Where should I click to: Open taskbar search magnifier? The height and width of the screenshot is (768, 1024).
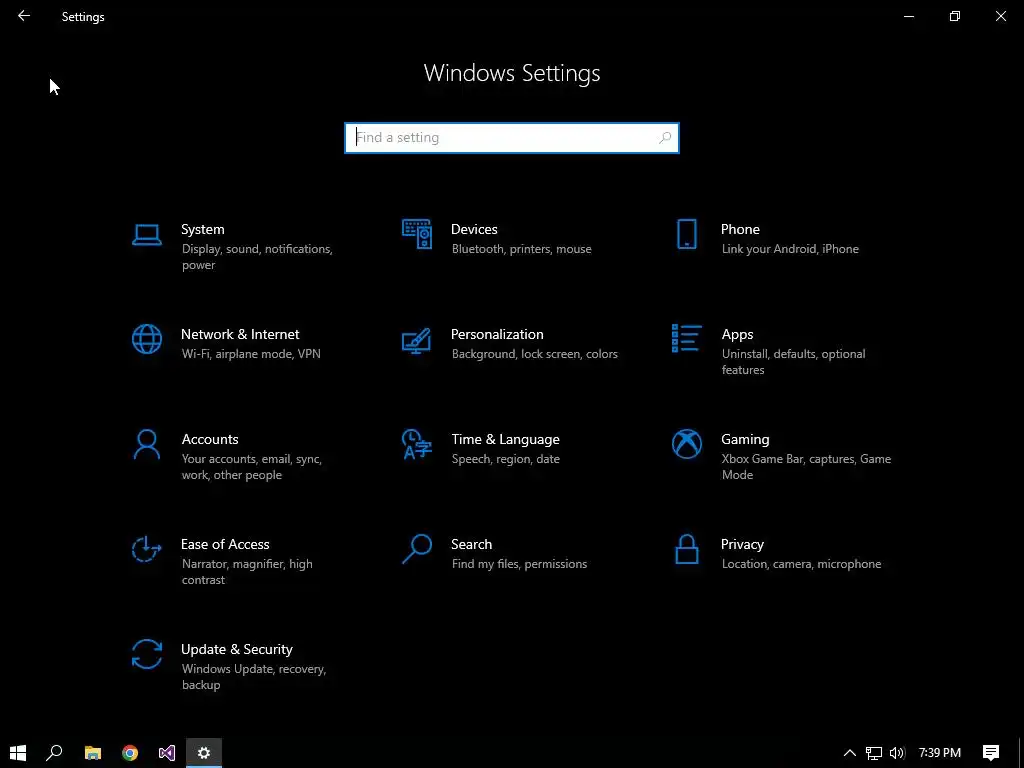pos(55,753)
